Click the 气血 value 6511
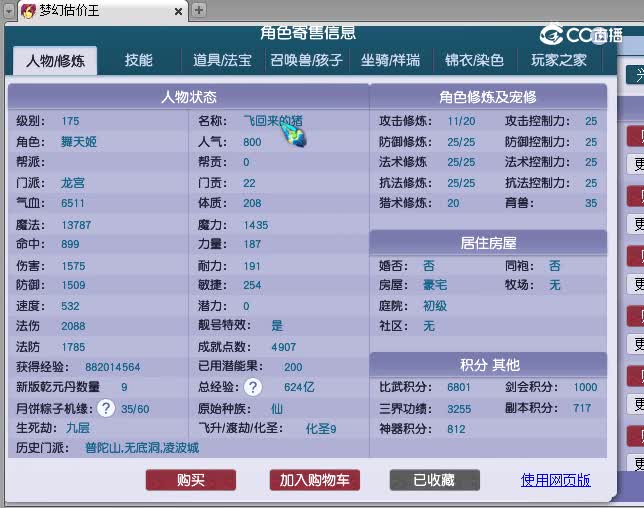The width and height of the screenshot is (644, 508). [73, 203]
